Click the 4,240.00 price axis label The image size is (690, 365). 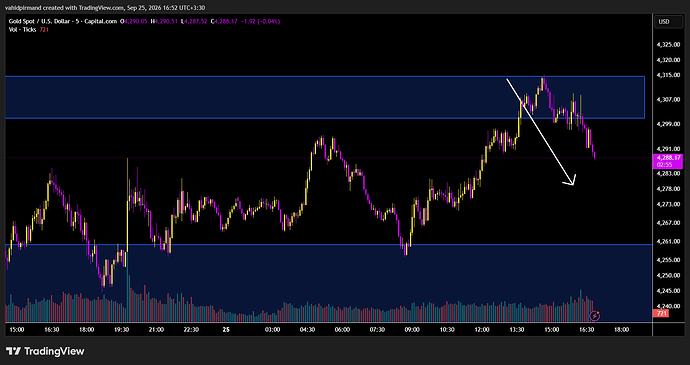point(668,306)
